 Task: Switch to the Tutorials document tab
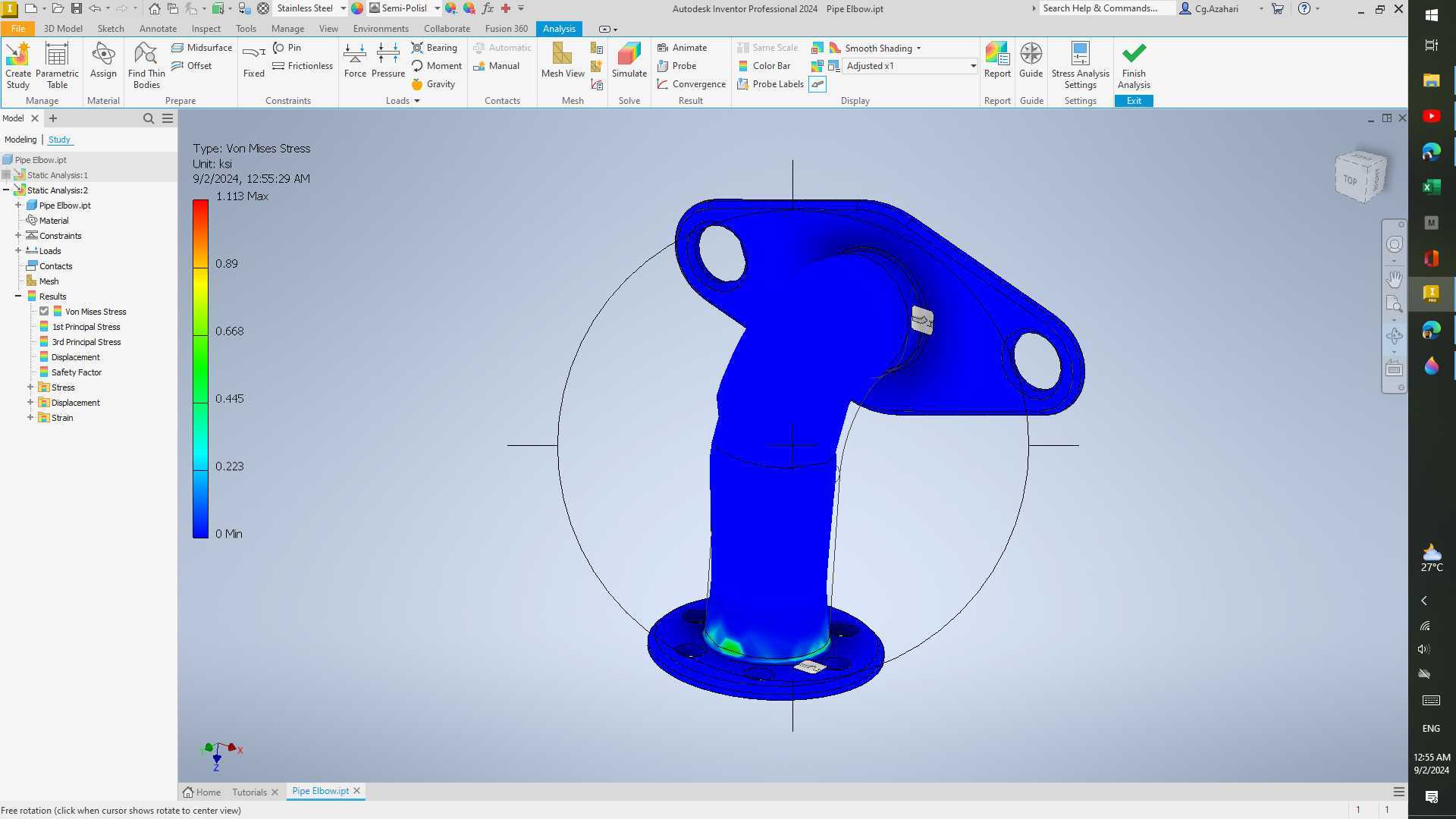tap(249, 792)
